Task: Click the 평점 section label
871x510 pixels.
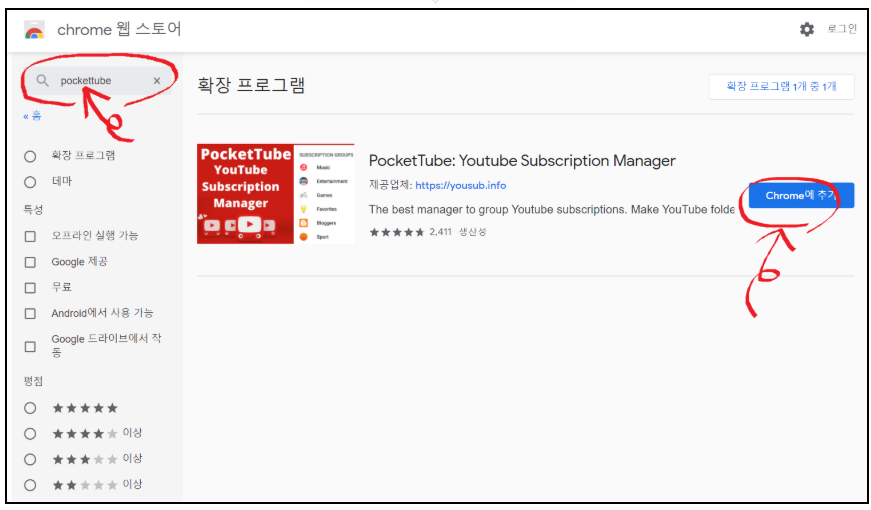Action: tap(33, 381)
